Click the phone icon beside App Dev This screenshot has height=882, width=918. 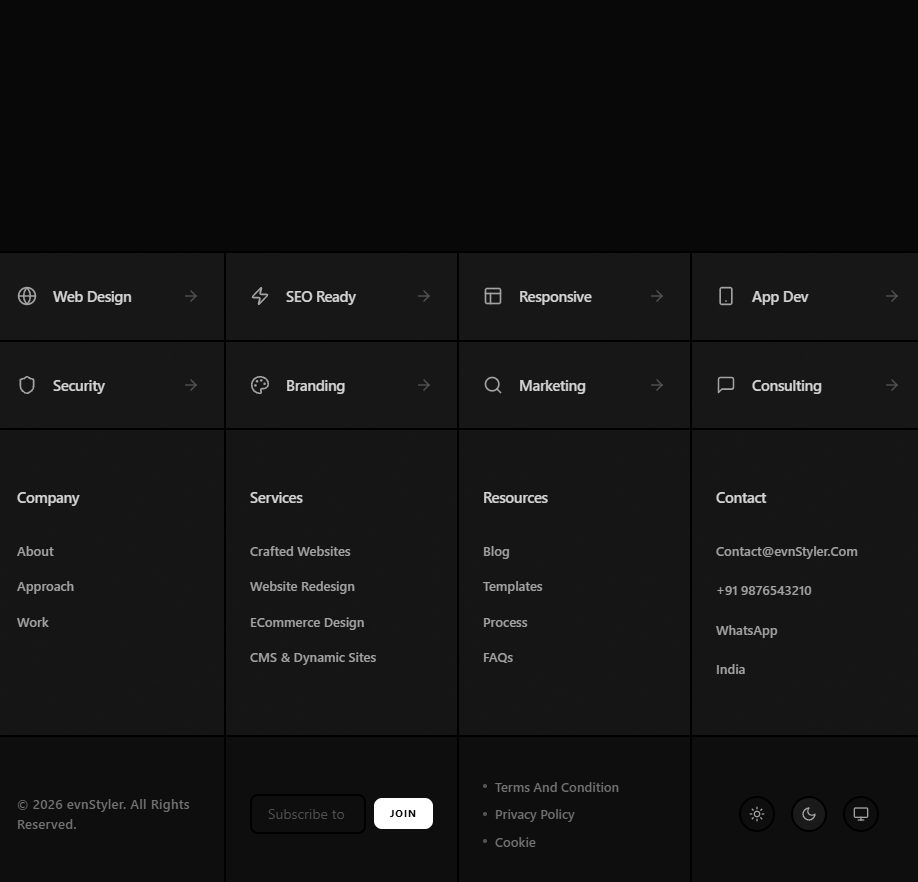726,296
